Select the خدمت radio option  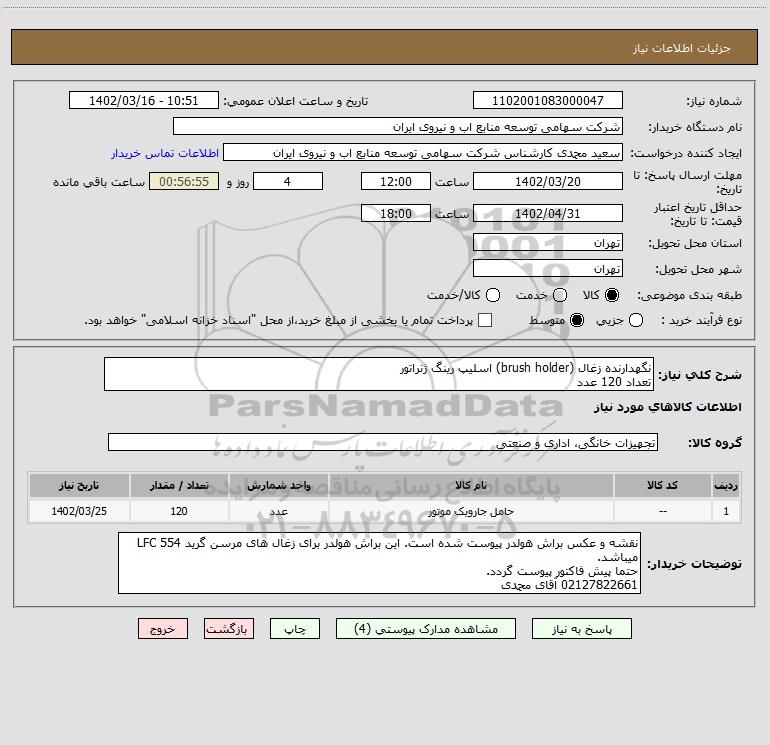point(560,295)
